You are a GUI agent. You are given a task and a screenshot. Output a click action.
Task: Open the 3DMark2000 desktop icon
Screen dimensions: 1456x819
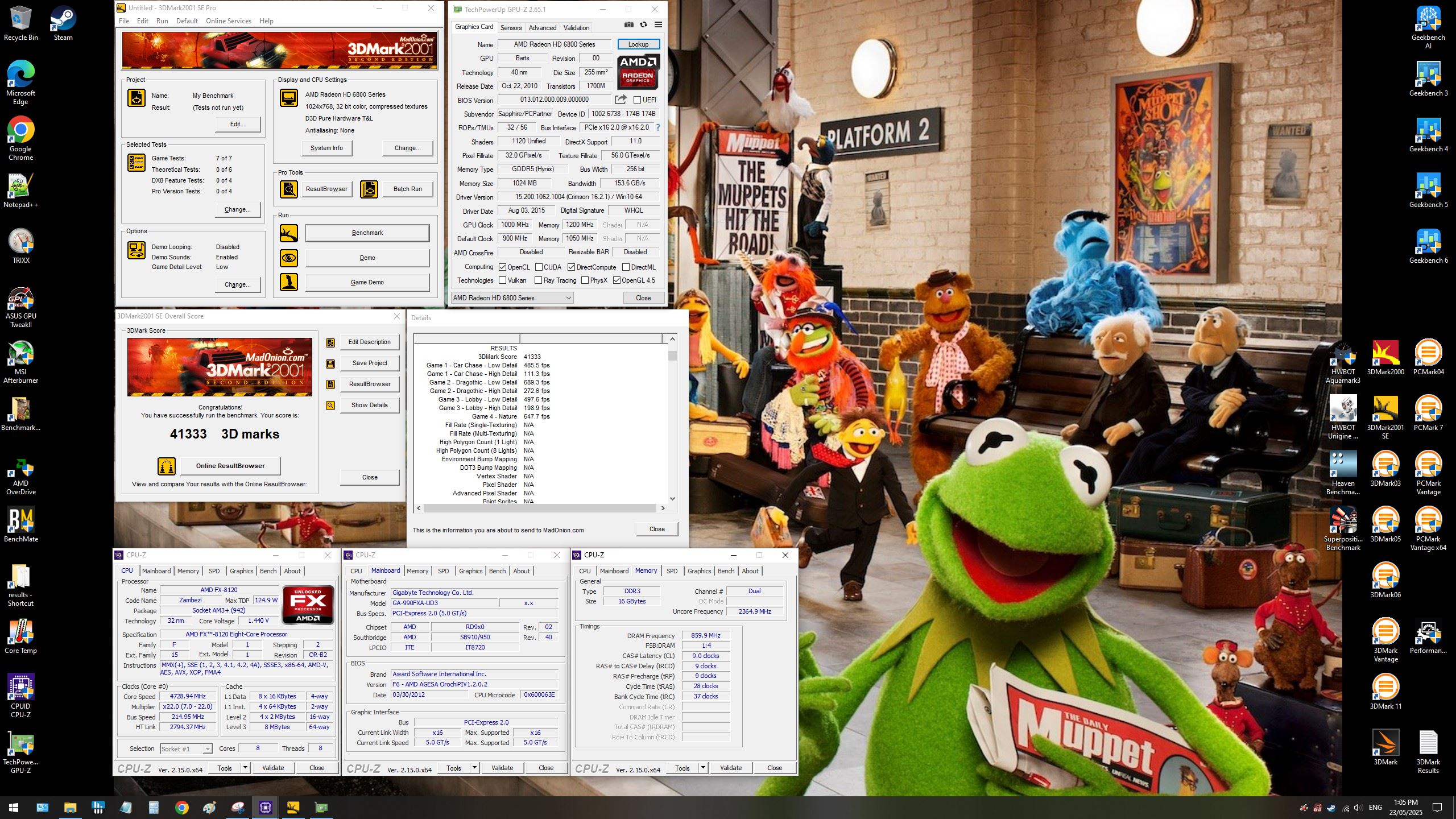click(x=1385, y=357)
